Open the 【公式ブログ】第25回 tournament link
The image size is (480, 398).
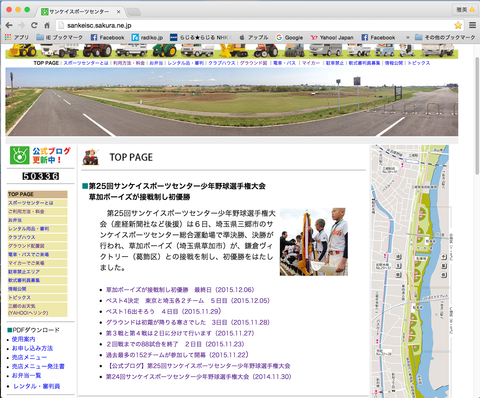click(x=198, y=366)
